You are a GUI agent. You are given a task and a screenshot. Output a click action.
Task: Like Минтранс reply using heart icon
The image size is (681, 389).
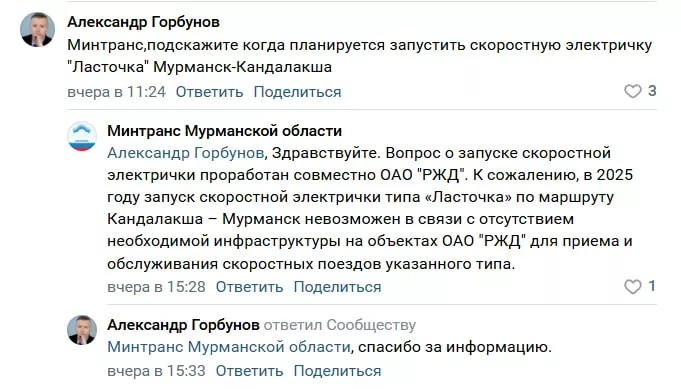pos(632,287)
